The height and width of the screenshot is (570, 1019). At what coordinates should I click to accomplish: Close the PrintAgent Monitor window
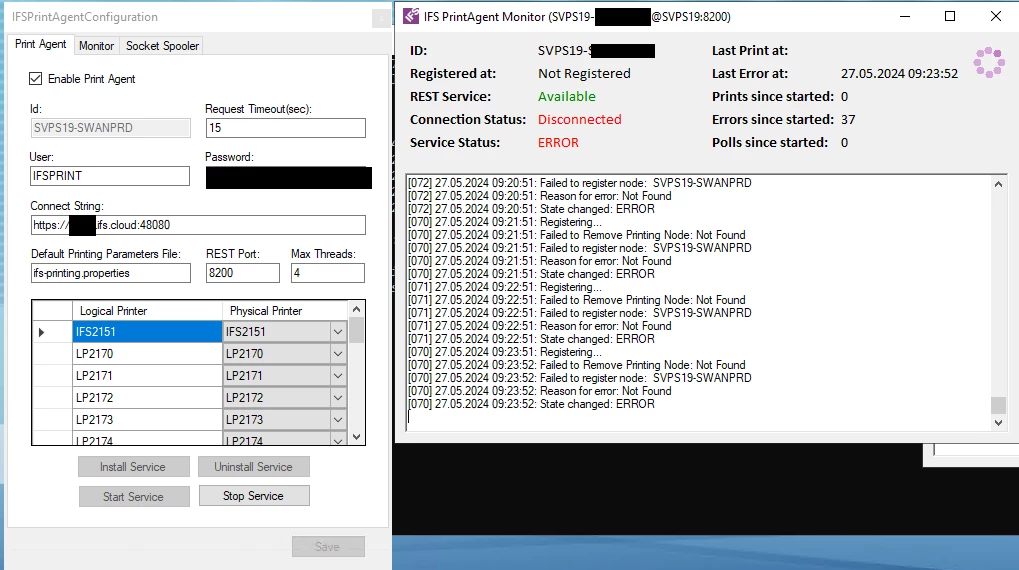[996, 16]
